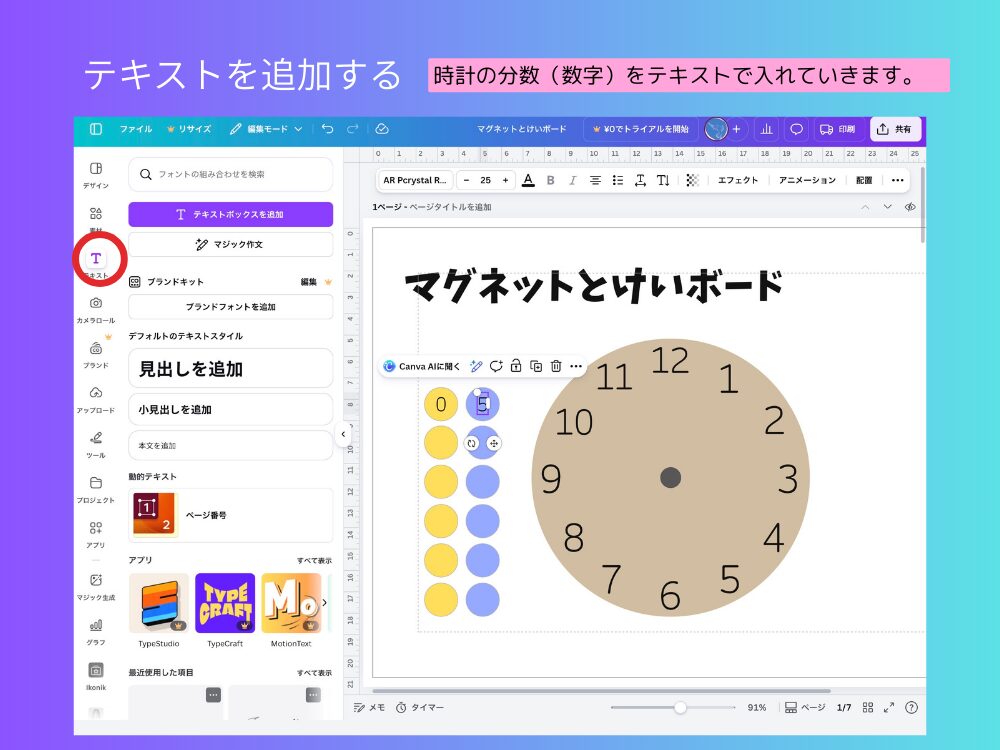1000x750 pixels.
Task: Open the 編集モード dropdown
Action: 266,129
